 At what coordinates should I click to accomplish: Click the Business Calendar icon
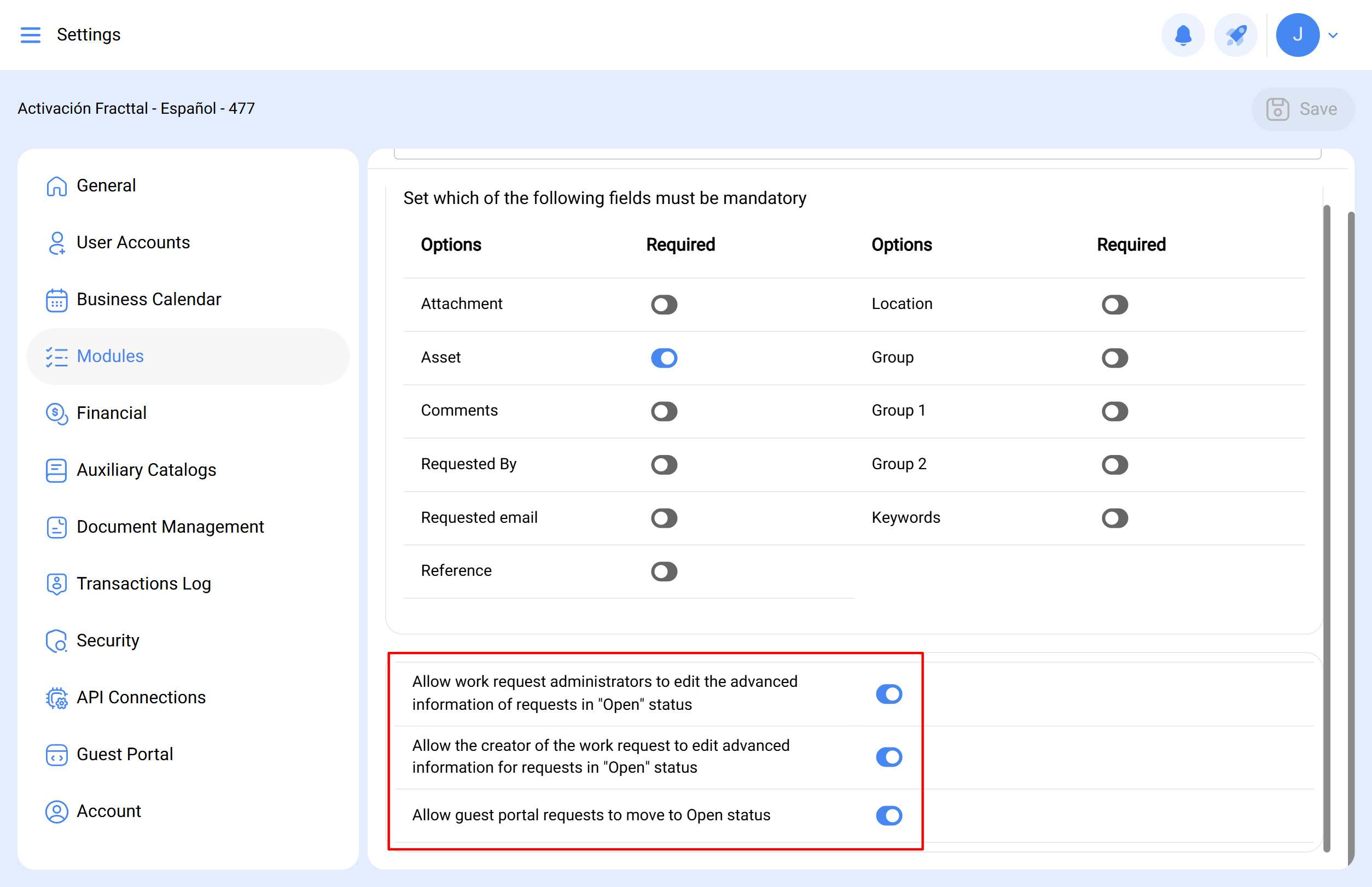56,300
